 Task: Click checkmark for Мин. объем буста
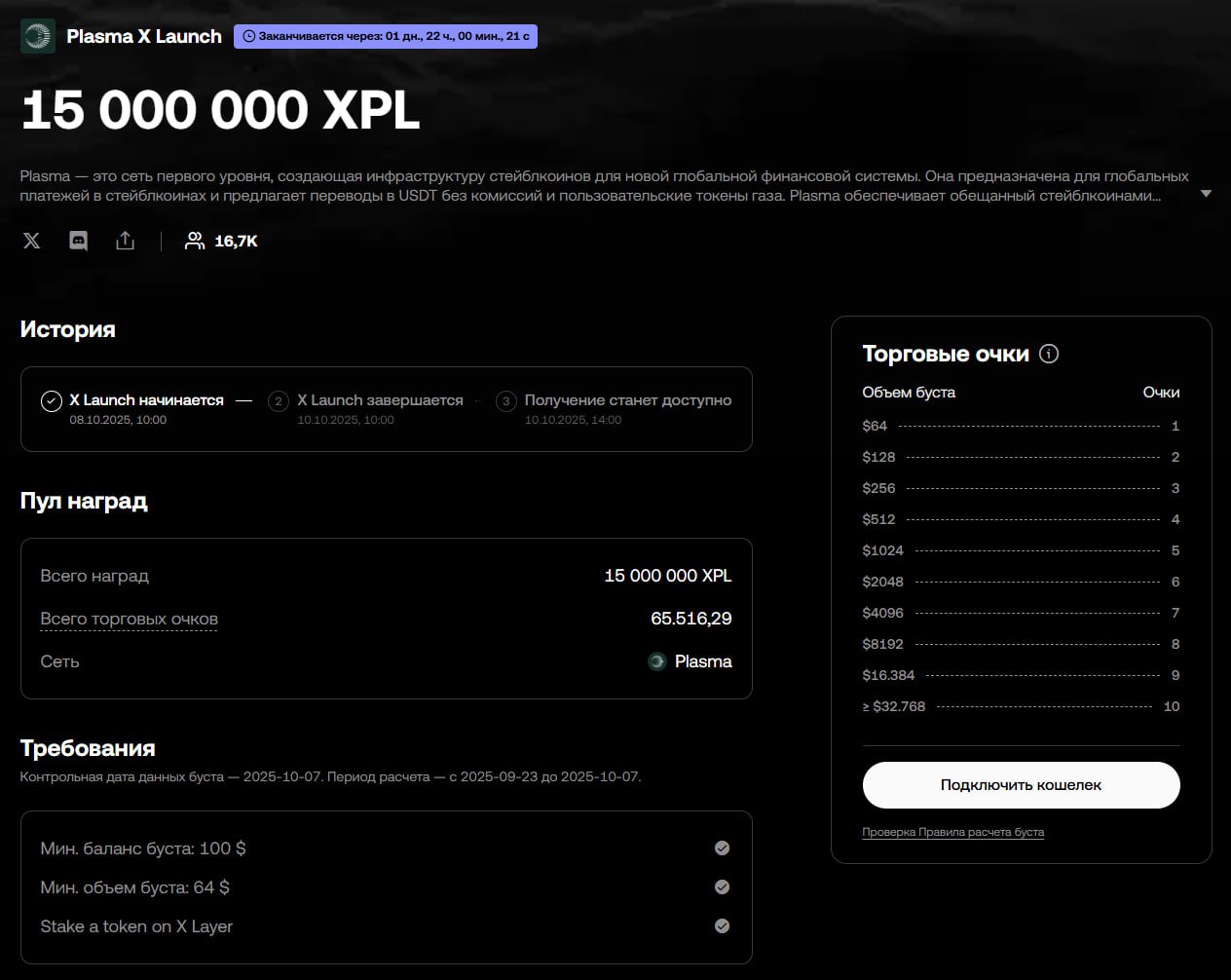[722, 887]
